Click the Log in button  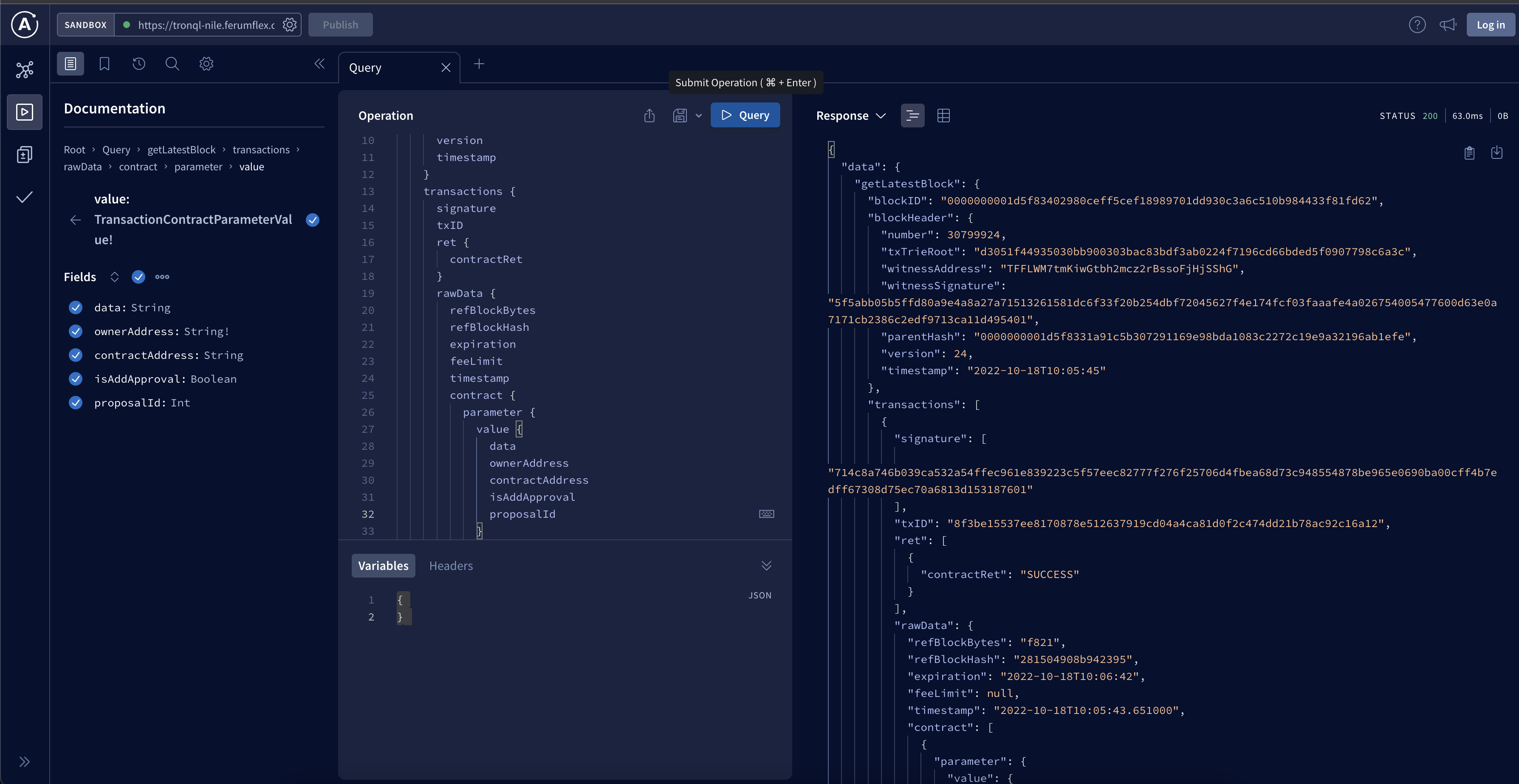[1490, 25]
